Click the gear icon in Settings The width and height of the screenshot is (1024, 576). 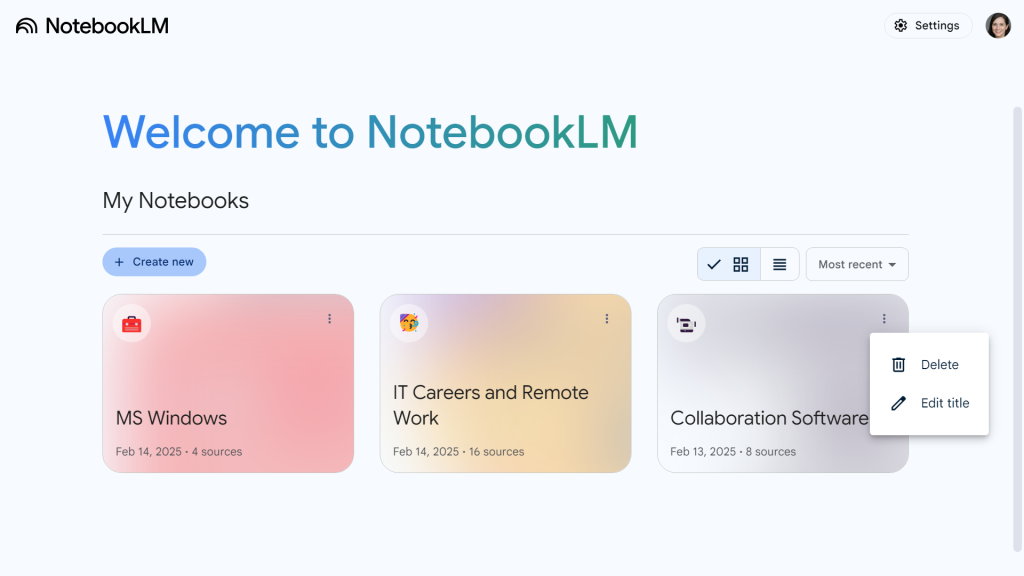[901, 26]
